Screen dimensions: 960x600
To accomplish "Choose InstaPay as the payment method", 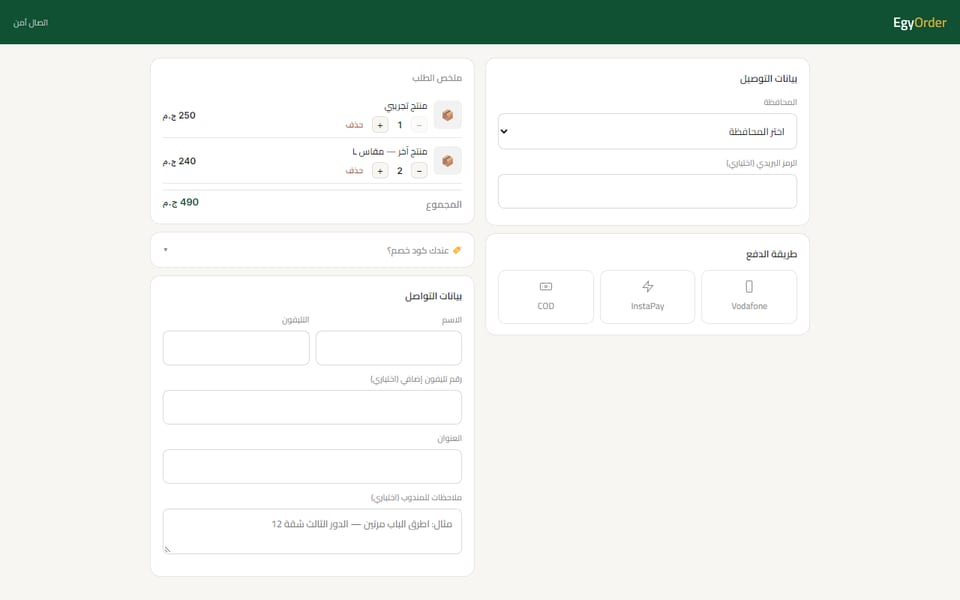I will (x=647, y=297).
